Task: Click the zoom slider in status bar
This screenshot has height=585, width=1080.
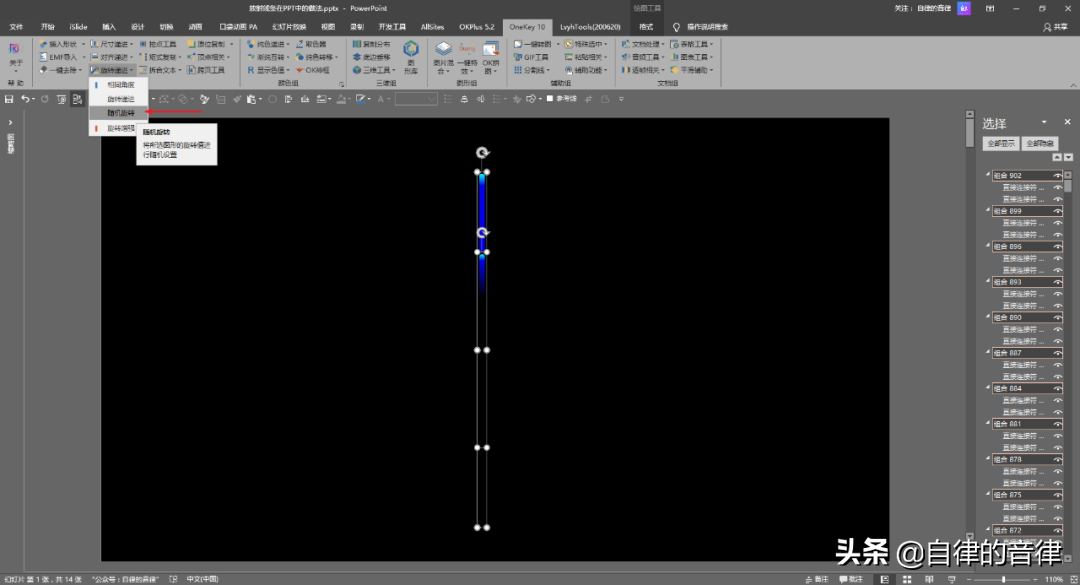Action: [1002, 579]
